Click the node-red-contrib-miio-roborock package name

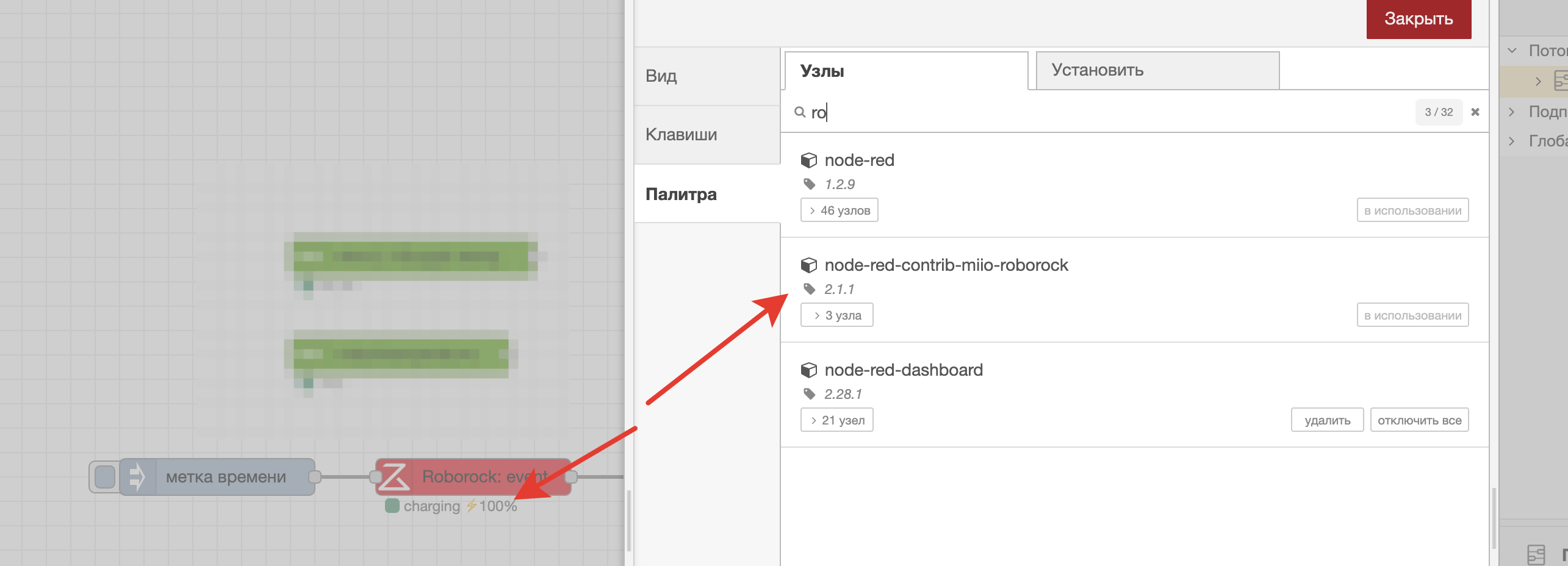click(x=946, y=265)
